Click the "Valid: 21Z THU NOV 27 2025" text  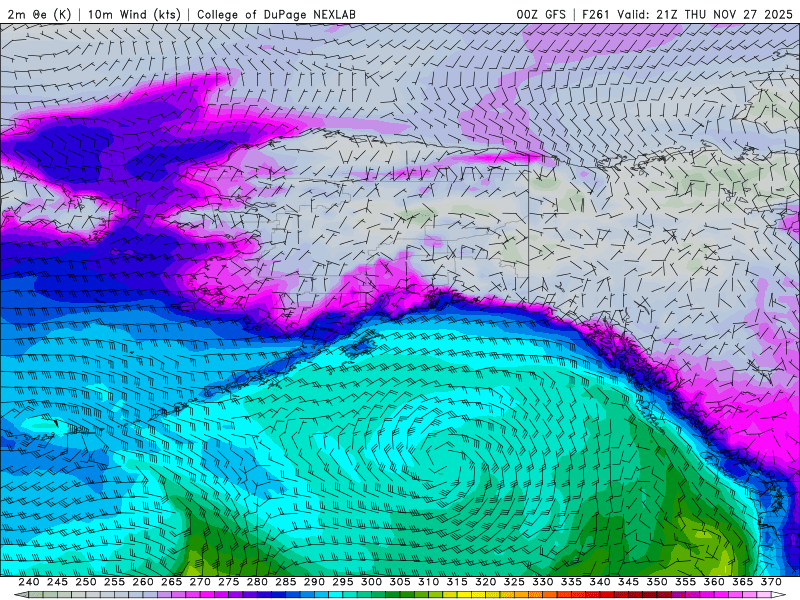[x=705, y=14]
